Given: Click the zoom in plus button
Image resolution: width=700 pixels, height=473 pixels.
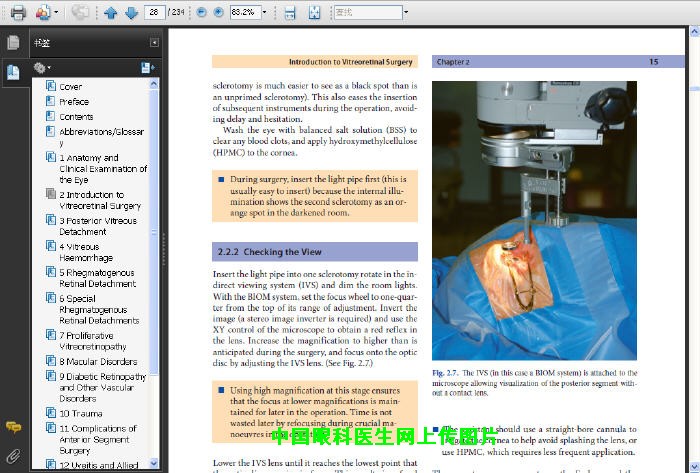Looking at the screenshot, I should tap(218, 12).
